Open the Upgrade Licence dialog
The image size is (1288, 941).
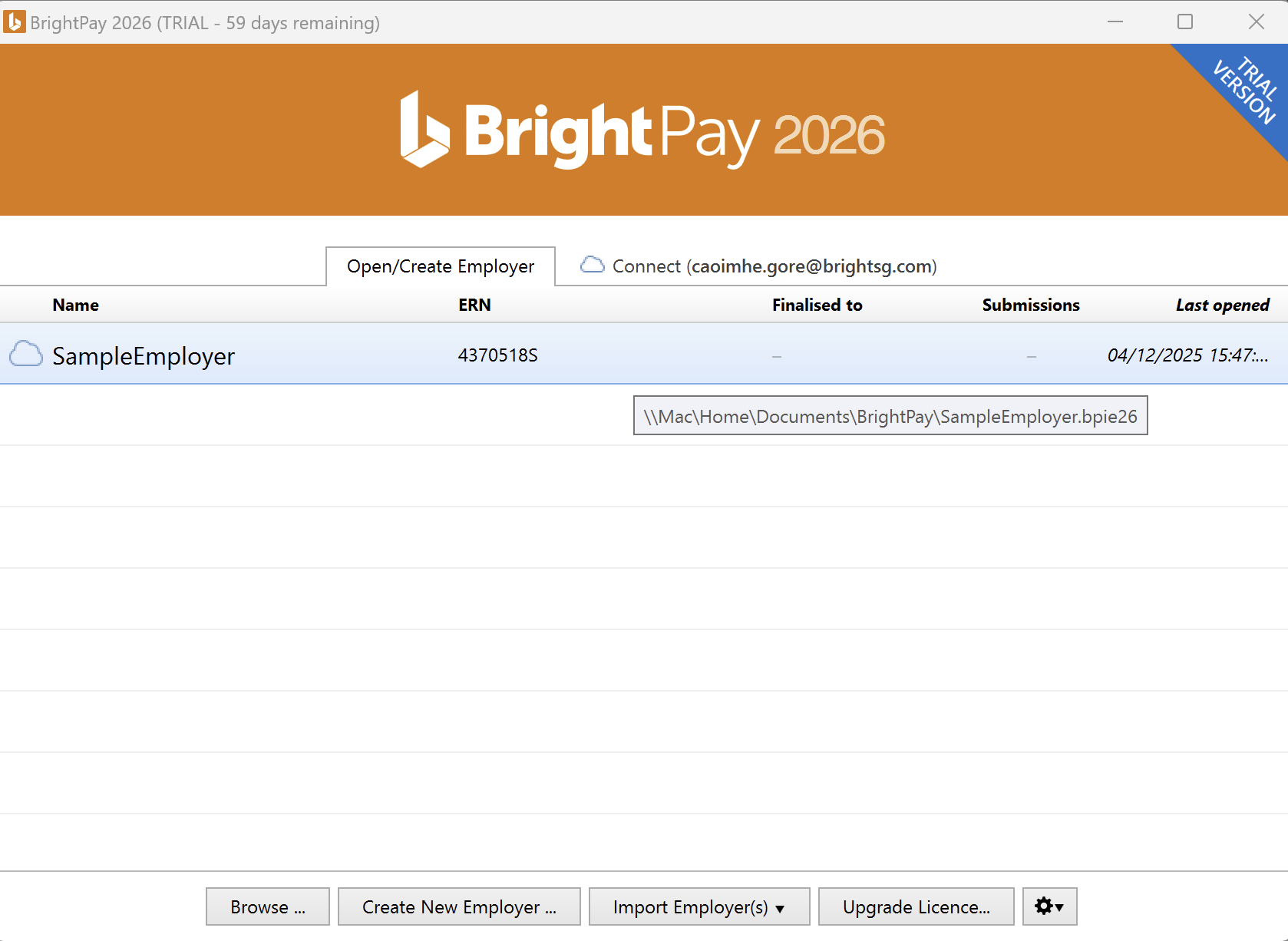(916, 906)
